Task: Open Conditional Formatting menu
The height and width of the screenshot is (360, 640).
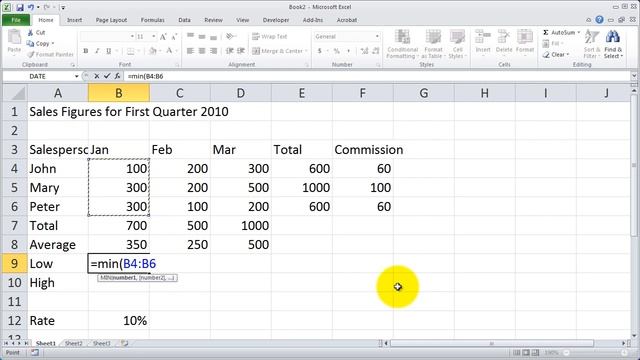Action: pos(402,44)
